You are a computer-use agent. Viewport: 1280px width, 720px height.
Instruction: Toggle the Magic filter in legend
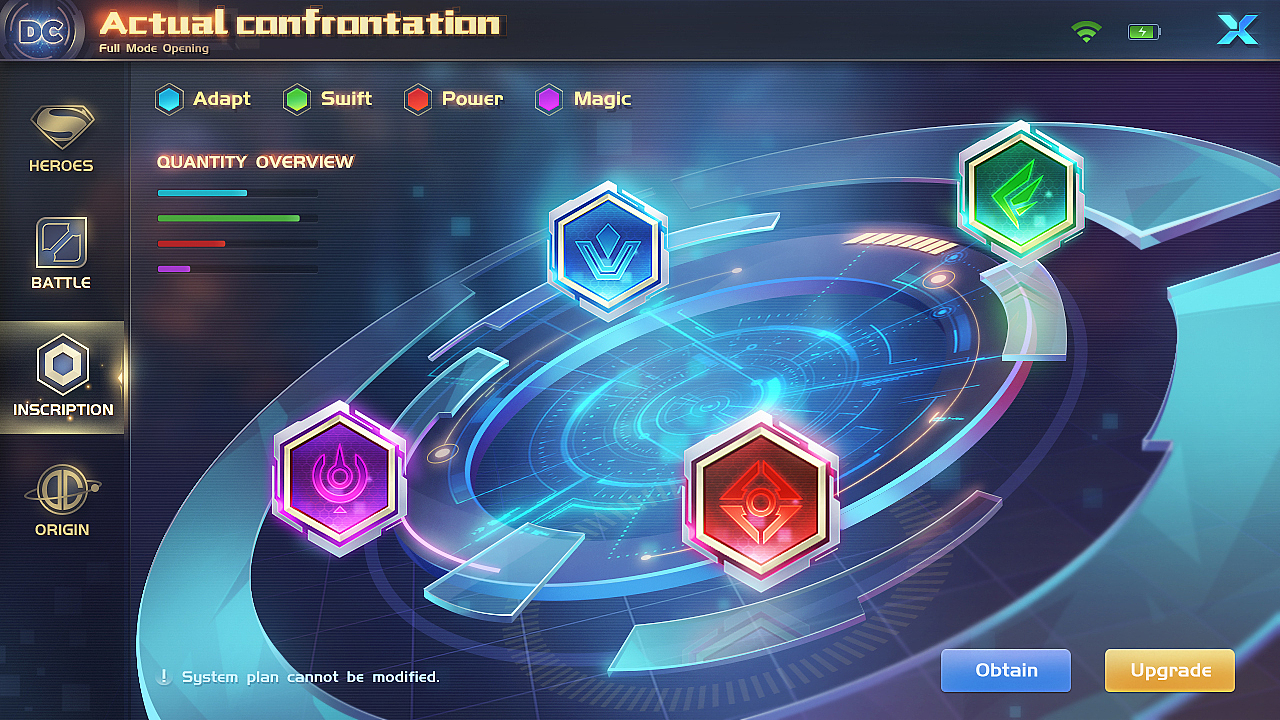pos(584,99)
